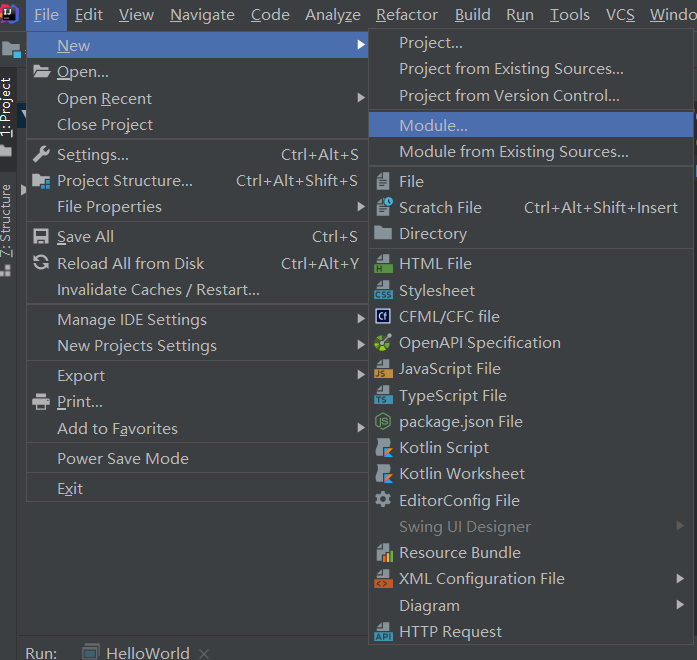Click Invalidate Caches / Restart...

(x=197, y=290)
